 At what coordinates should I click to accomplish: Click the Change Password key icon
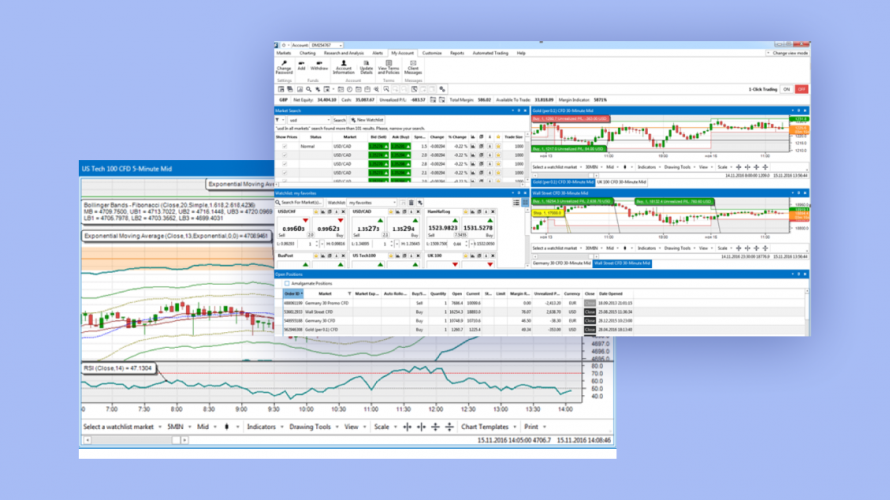[x=284, y=64]
